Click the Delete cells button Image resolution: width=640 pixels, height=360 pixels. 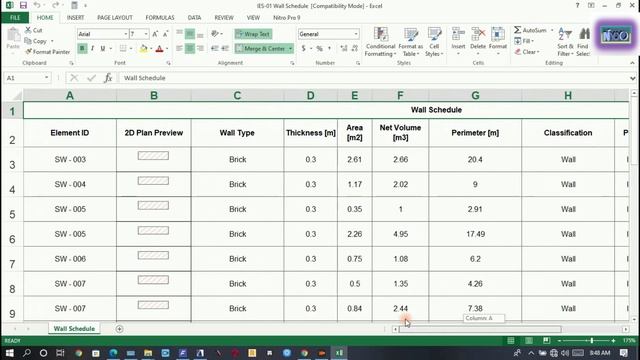(478, 42)
